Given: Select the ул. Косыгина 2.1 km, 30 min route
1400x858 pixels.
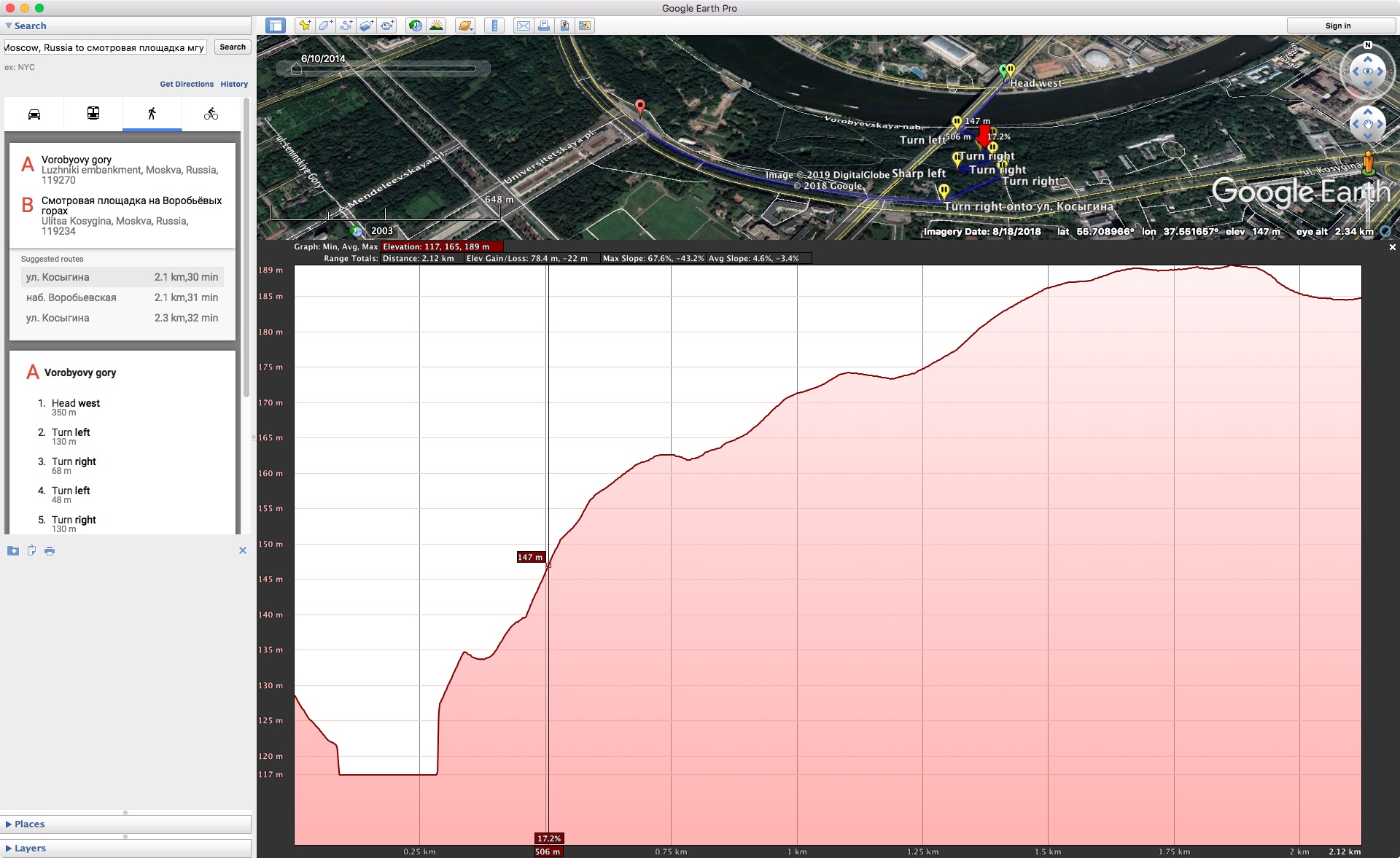Looking at the screenshot, I should coord(122,277).
